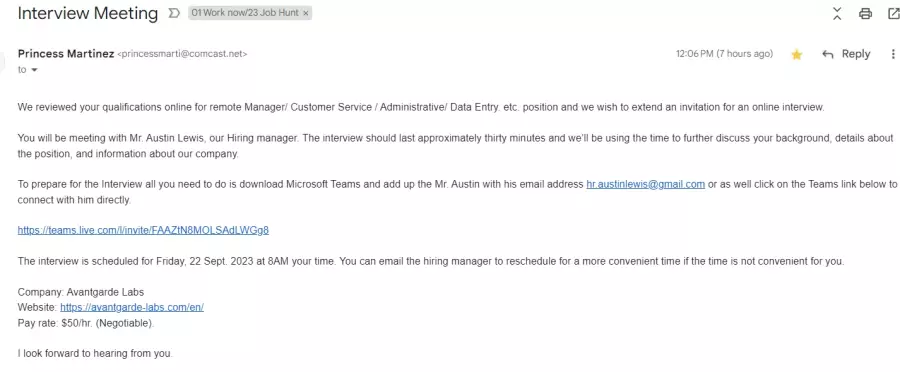Visit the avantgarde-labs.com website link

pyautogui.click(x=132, y=307)
